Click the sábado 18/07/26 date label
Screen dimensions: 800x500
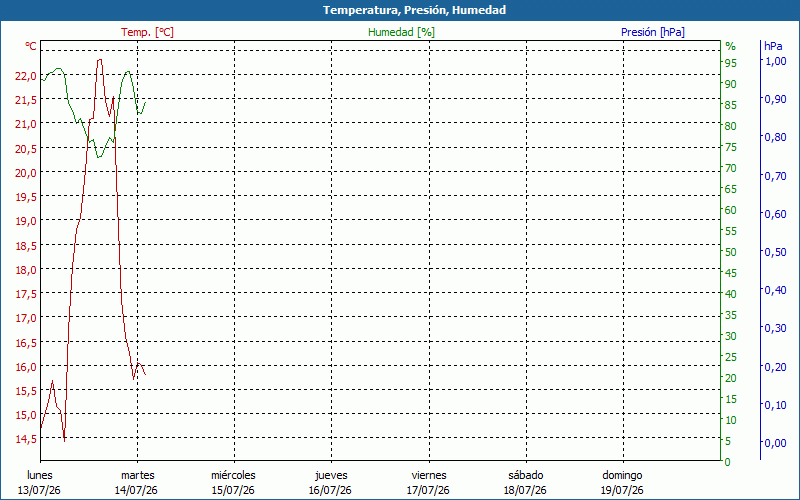pos(525,483)
